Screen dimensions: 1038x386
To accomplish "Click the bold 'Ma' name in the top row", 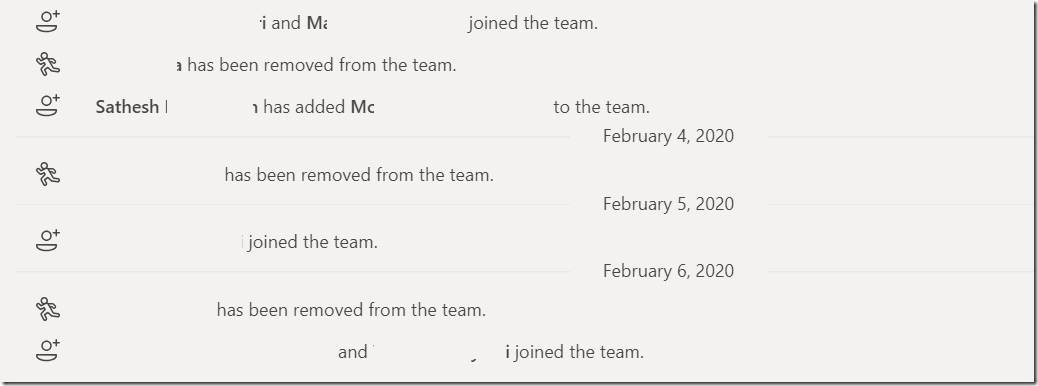I will tap(316, 23).
